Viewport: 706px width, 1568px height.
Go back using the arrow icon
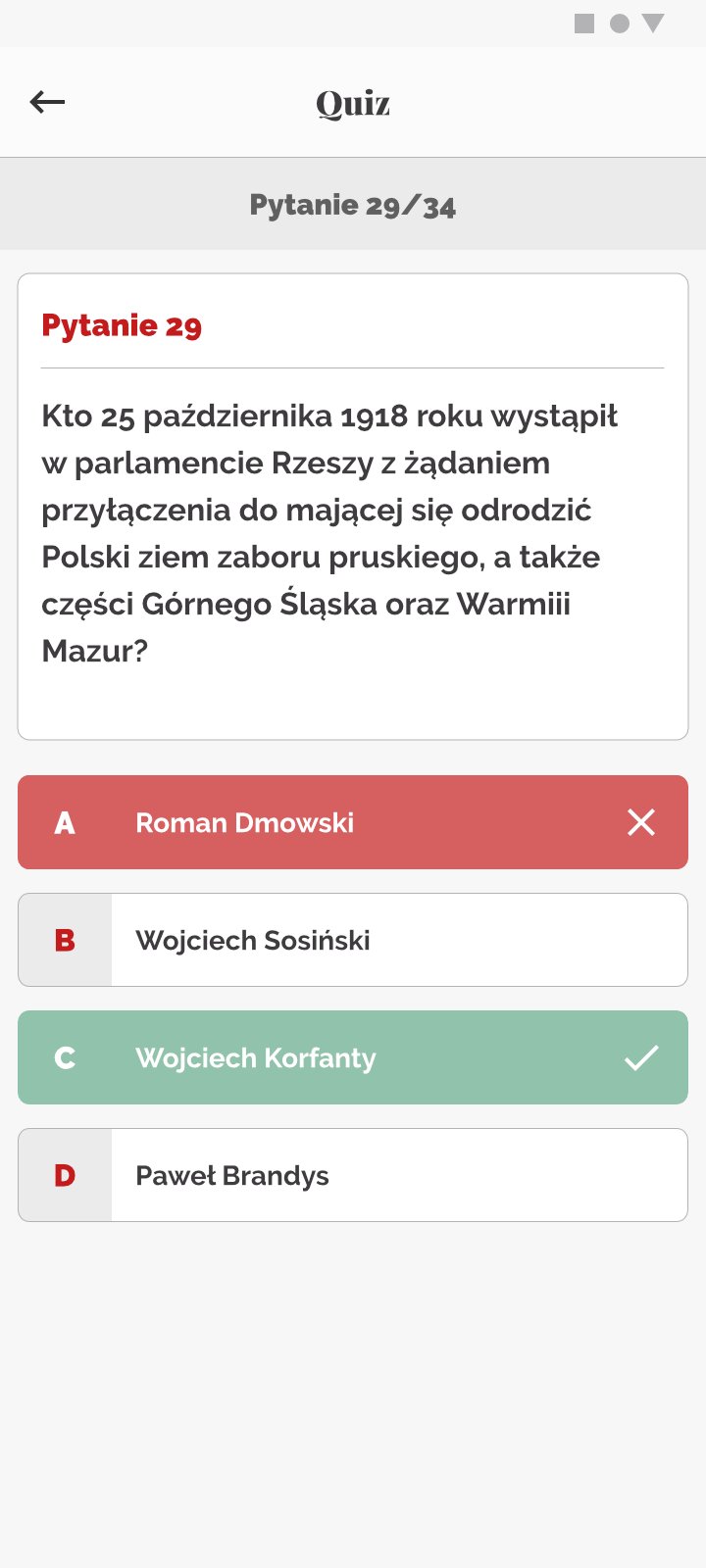tap(47, 102)
